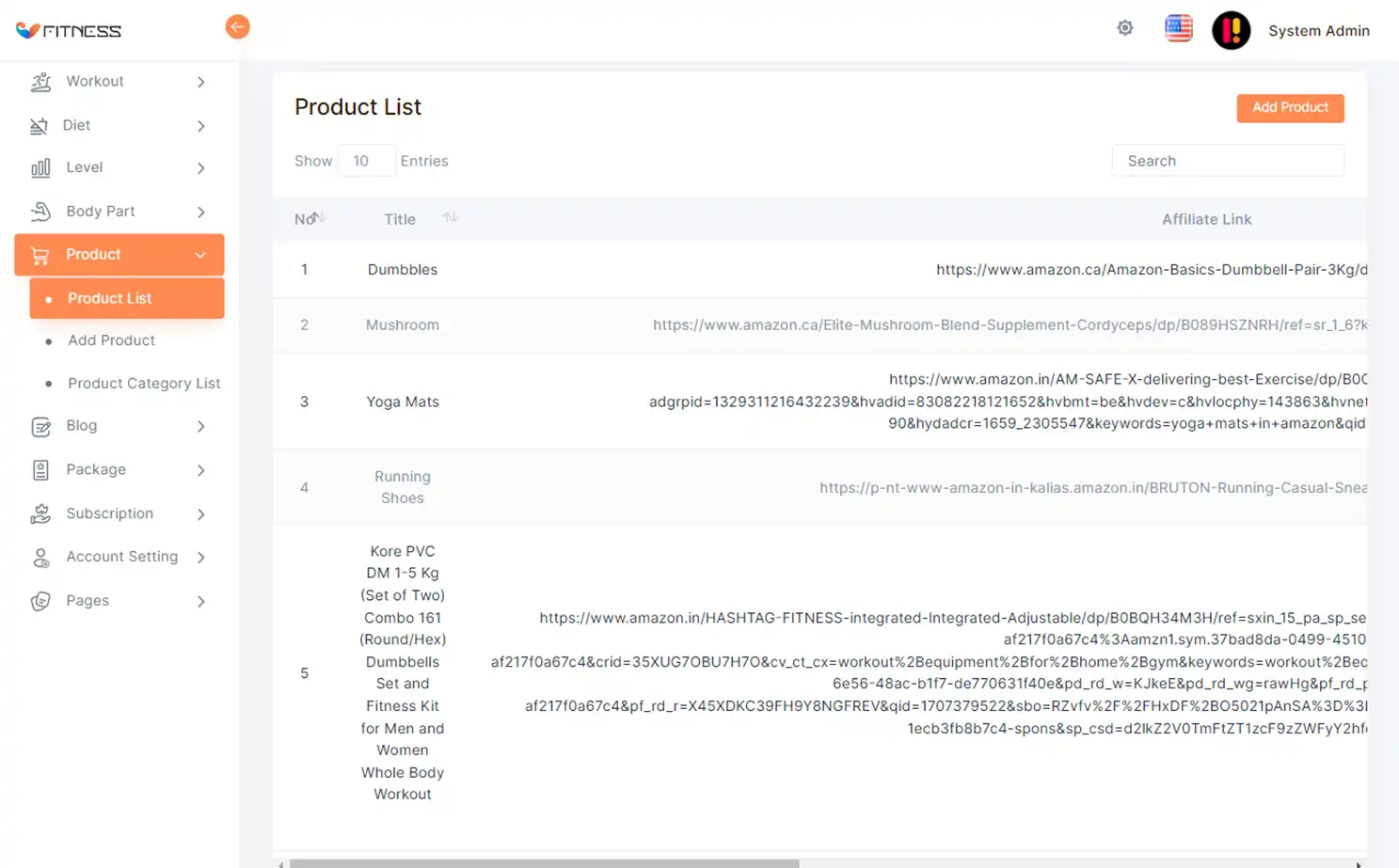Click the Product shopping cart icon

click(x=39, y=255)
